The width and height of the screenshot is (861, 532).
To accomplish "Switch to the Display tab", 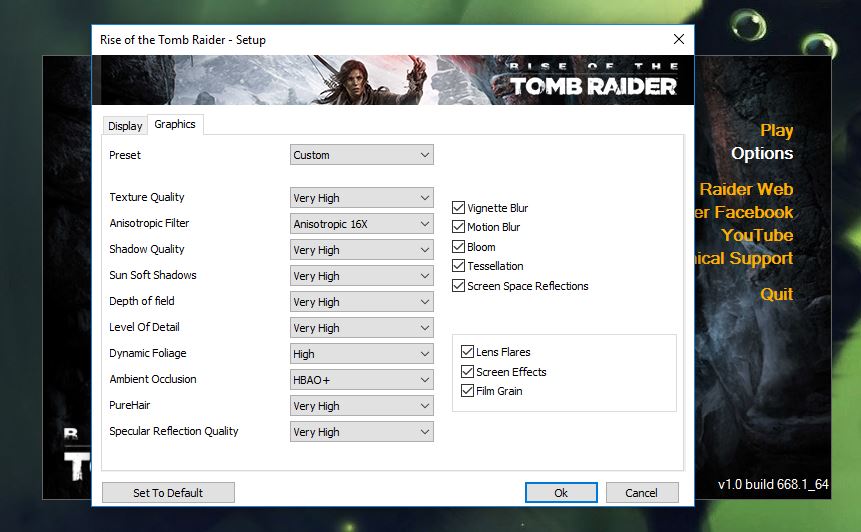I will (125, 126).
